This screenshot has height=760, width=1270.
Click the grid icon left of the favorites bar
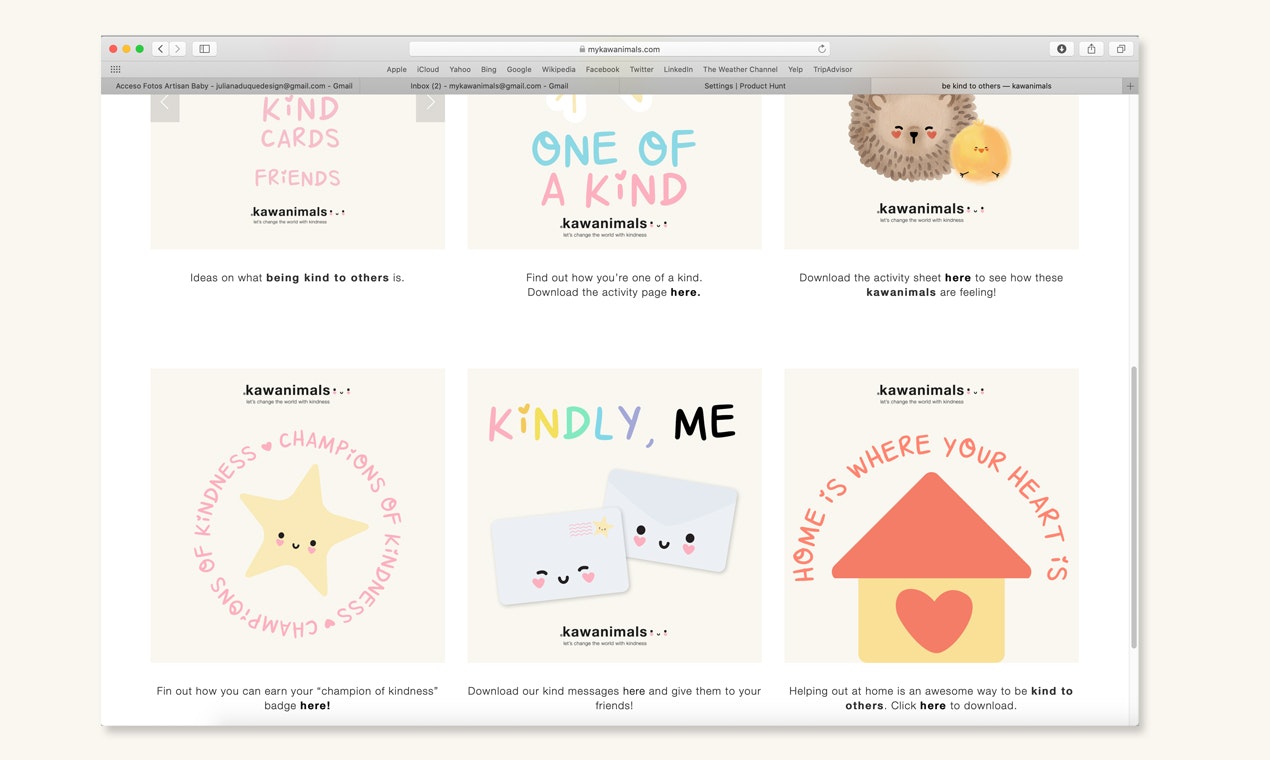point(113,68)
